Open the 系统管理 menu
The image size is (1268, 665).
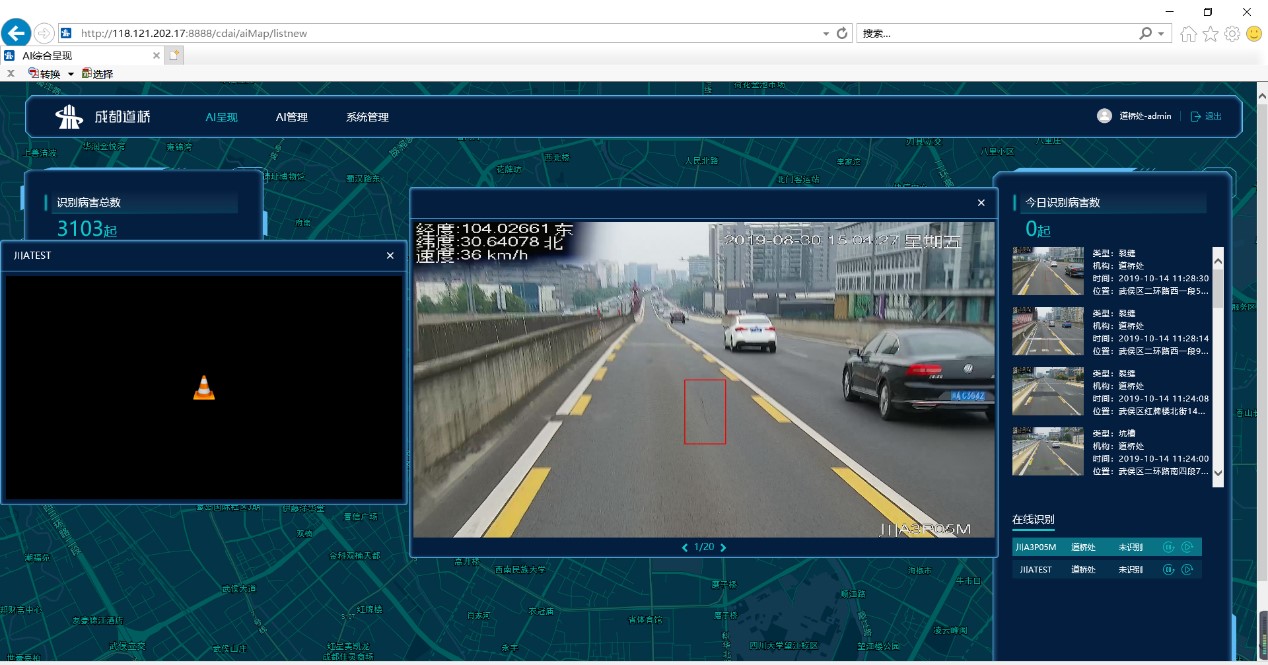[367, 117]
